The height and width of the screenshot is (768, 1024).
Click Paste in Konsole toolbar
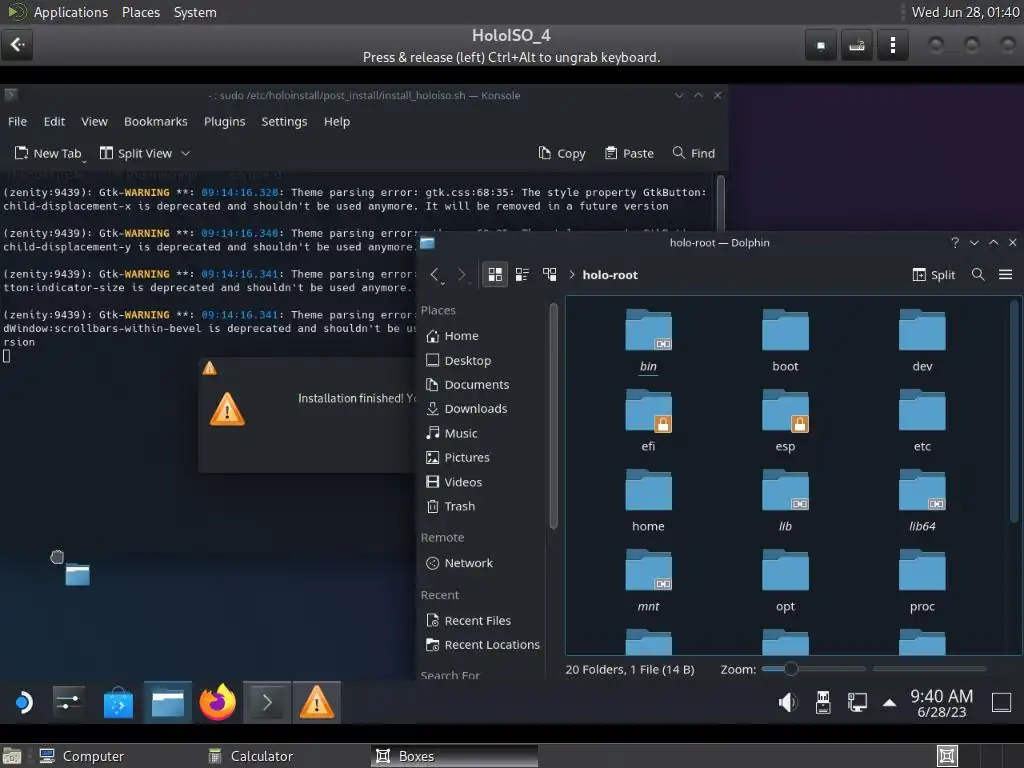(x=630, y=153)
